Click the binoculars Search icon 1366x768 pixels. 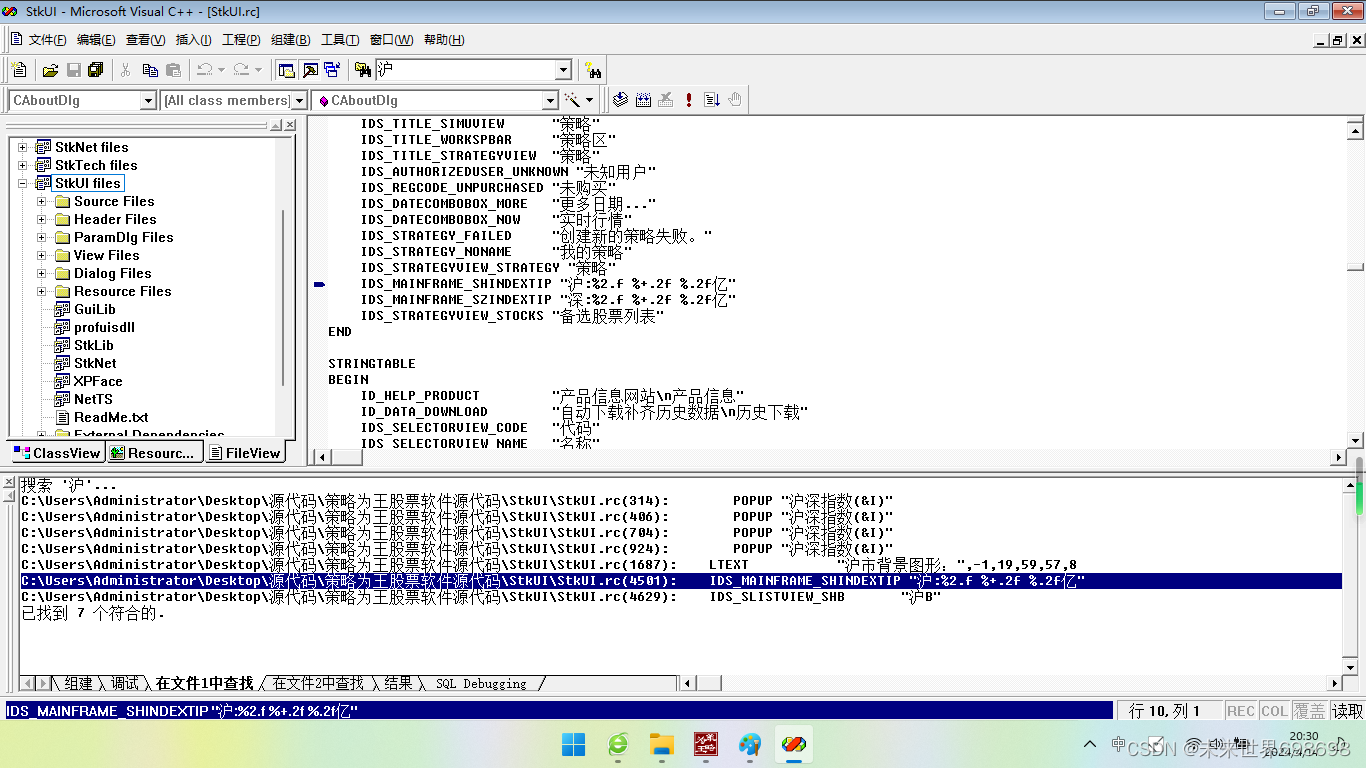[594, 71]
